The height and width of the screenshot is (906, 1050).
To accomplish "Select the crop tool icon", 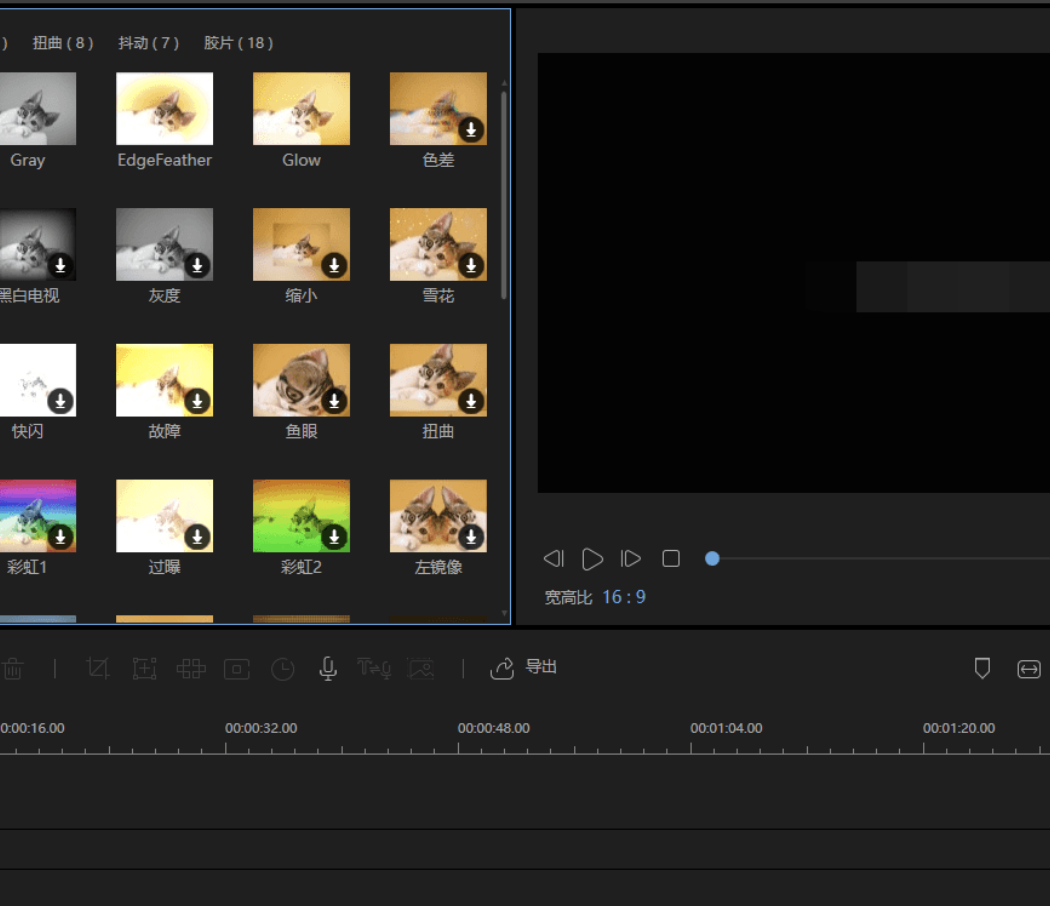I will coord(98,668).
